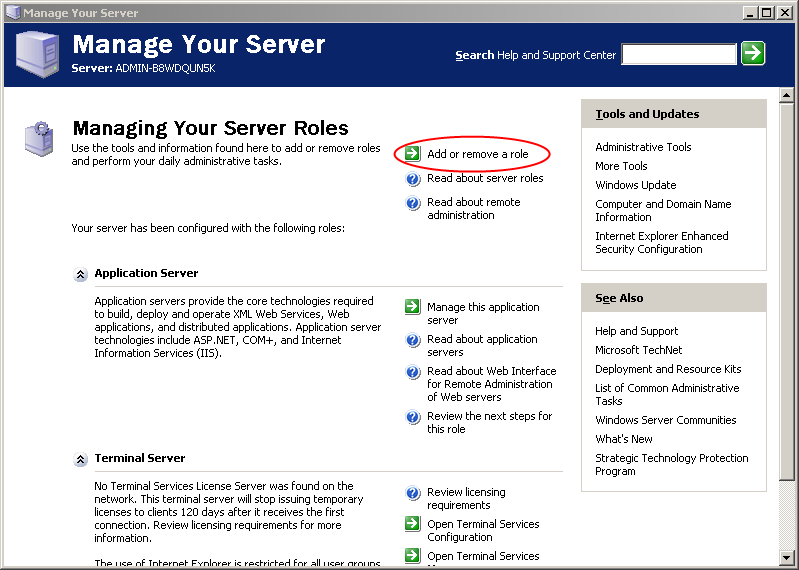Maximize the Manage Your Server window
The image size is (799, 570).
(766, 13)
